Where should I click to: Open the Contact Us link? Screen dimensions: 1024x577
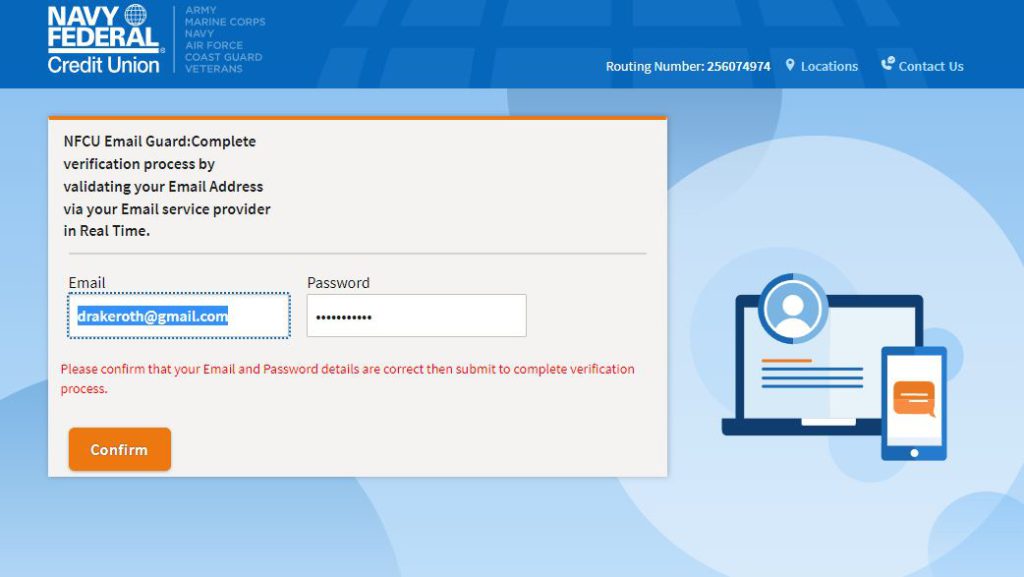[x=931, y=66]
